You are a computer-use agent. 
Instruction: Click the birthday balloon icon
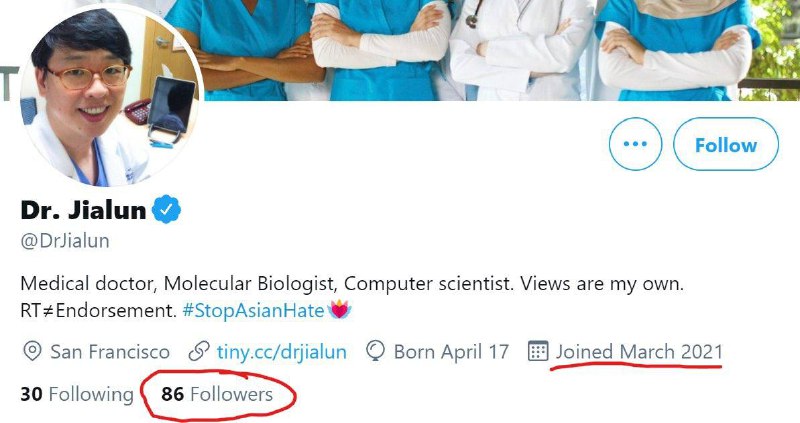[376, 352]
